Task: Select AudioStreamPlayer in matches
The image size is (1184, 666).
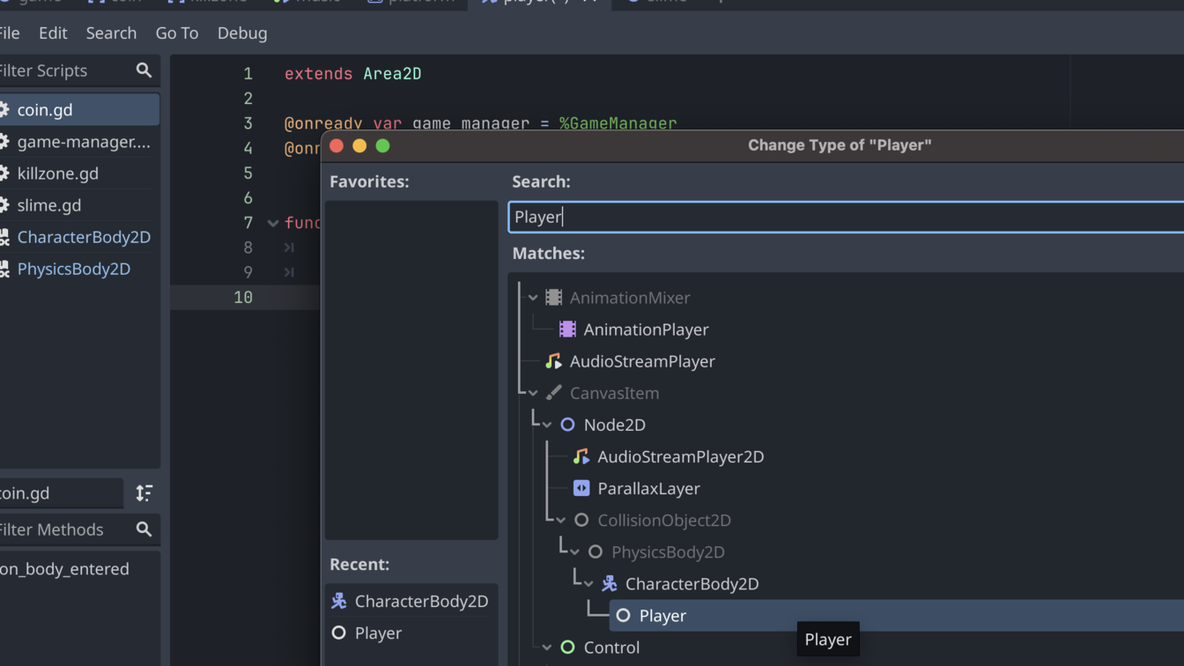Action: coord(642,361)
